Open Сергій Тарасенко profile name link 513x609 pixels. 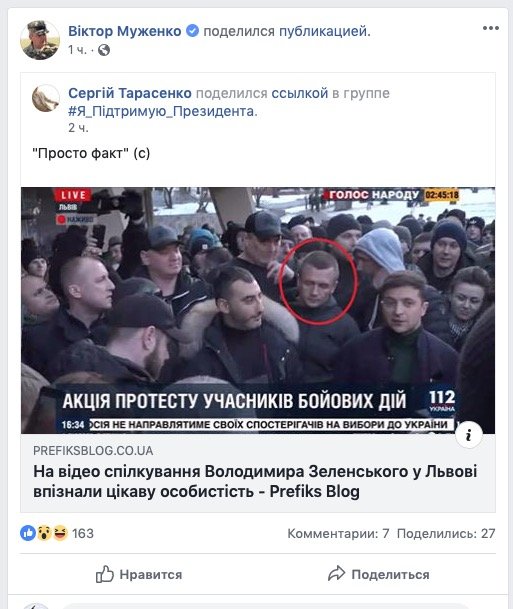[130, 93]
